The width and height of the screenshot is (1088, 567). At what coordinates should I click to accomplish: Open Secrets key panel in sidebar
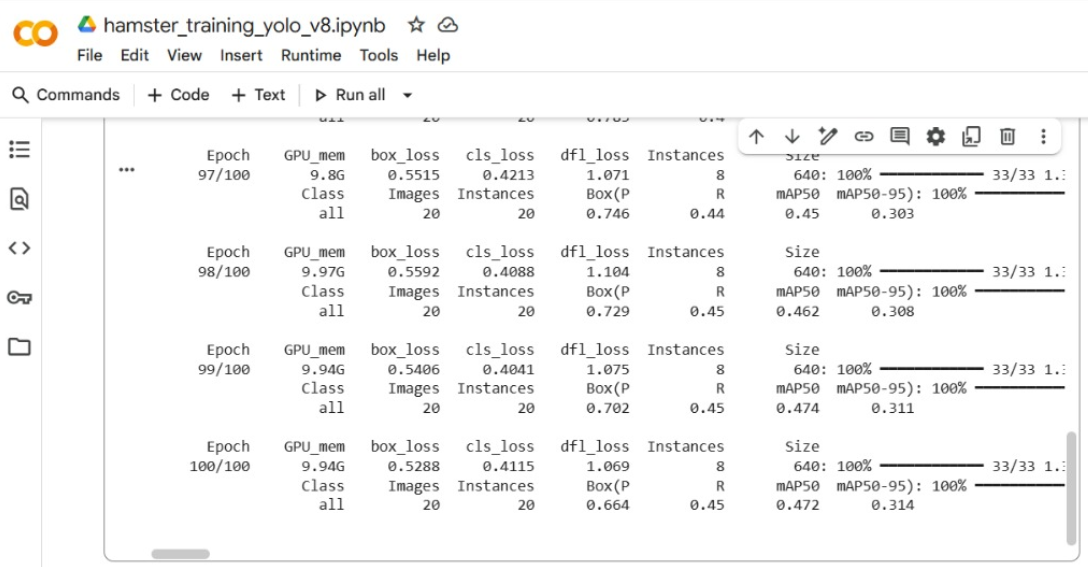tap(19, 297)
